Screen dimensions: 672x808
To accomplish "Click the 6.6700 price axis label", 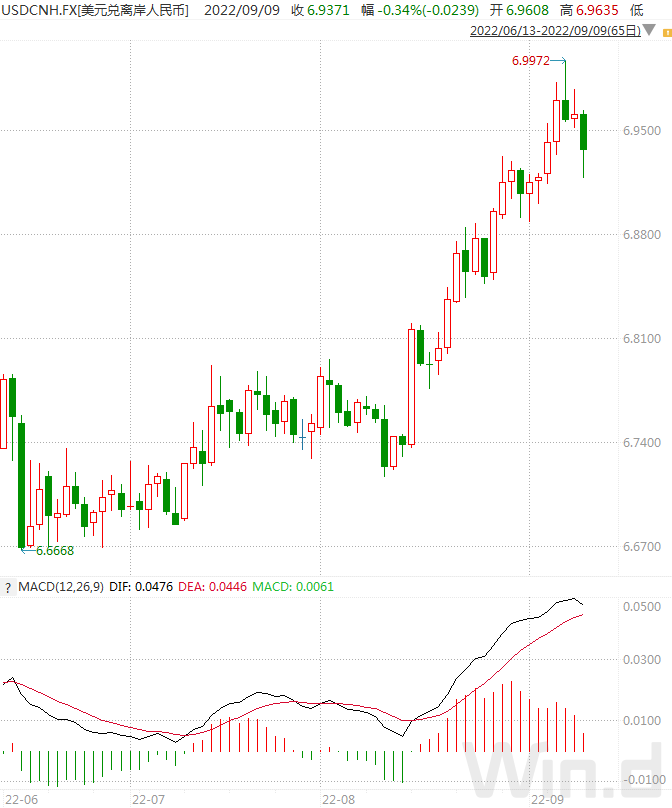I will (x=642, y=547).
